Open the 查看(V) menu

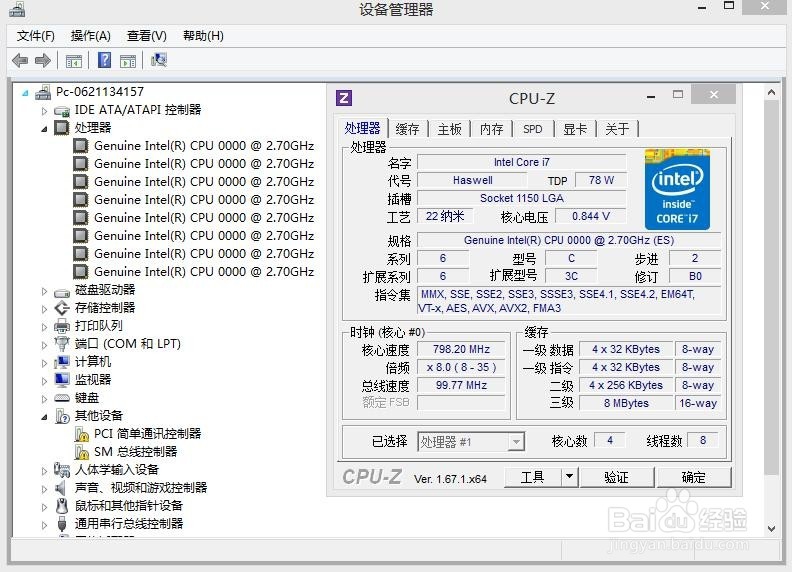pyautogui.click(x=146, y=36)
